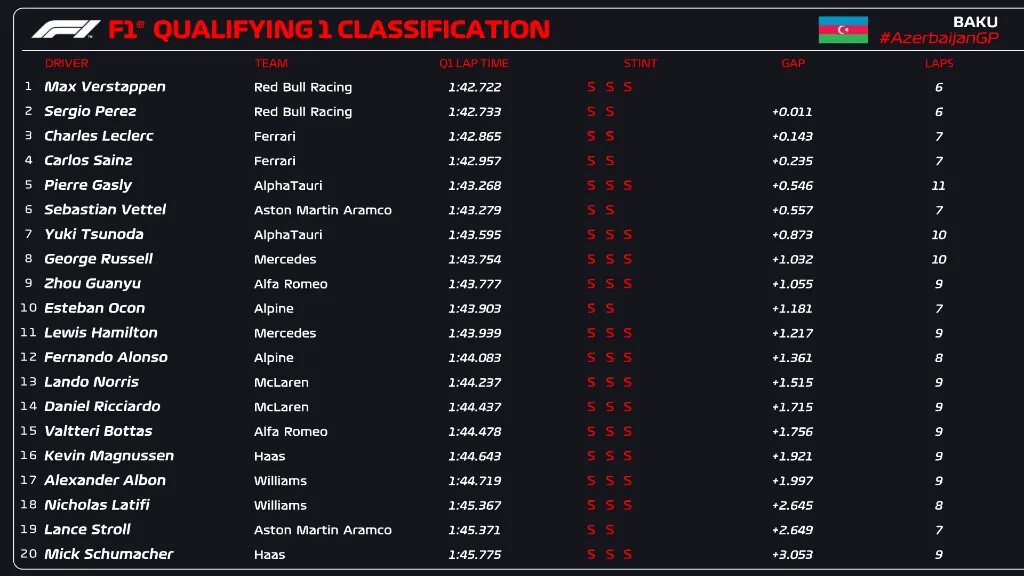This screenshot has height=576, width=1024.
Task: Click Sergio Perez's lap time 1:42.733
Action: point(475,112)
